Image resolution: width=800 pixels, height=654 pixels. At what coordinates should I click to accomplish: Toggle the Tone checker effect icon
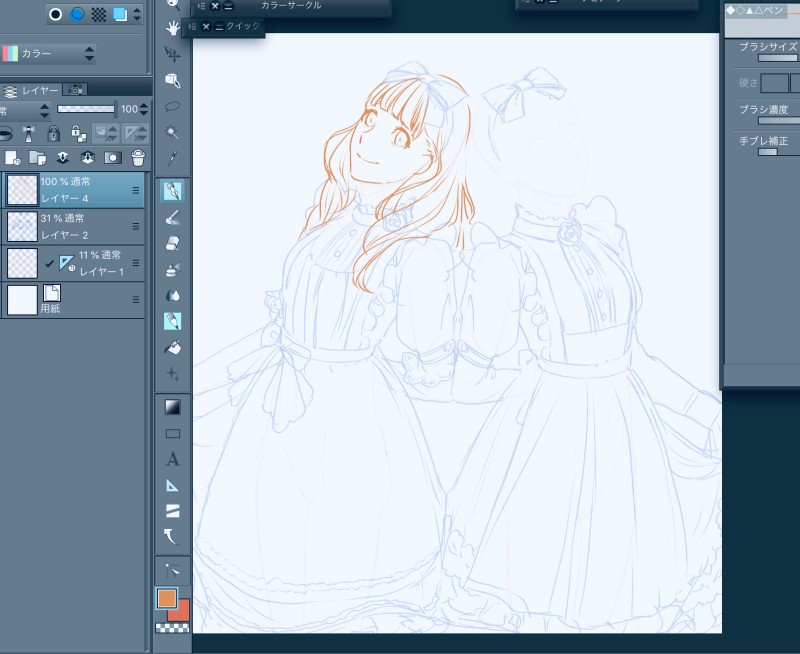(x=98, y=14)
